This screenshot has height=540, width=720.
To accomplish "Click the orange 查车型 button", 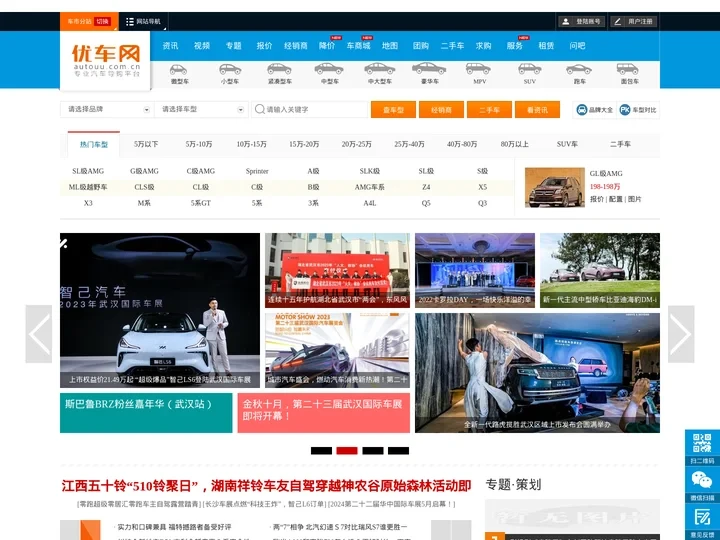I will (x=394, y=110).
